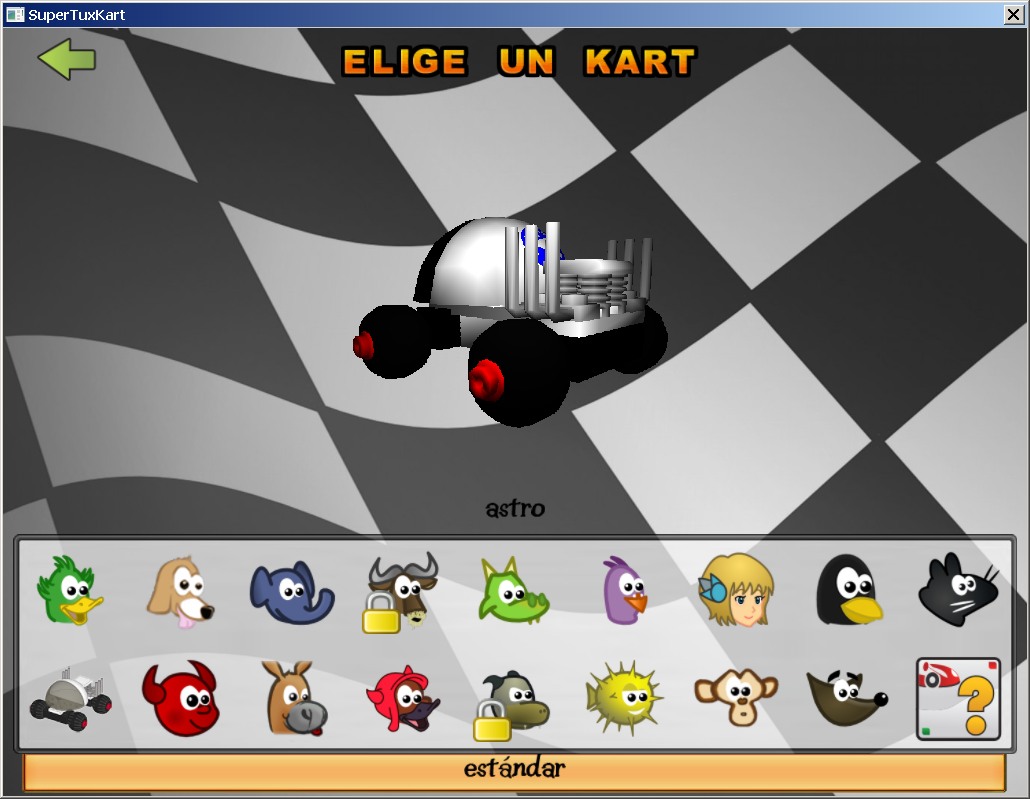
Task: Pick the red devil kart character
Action: coord(180,698)
